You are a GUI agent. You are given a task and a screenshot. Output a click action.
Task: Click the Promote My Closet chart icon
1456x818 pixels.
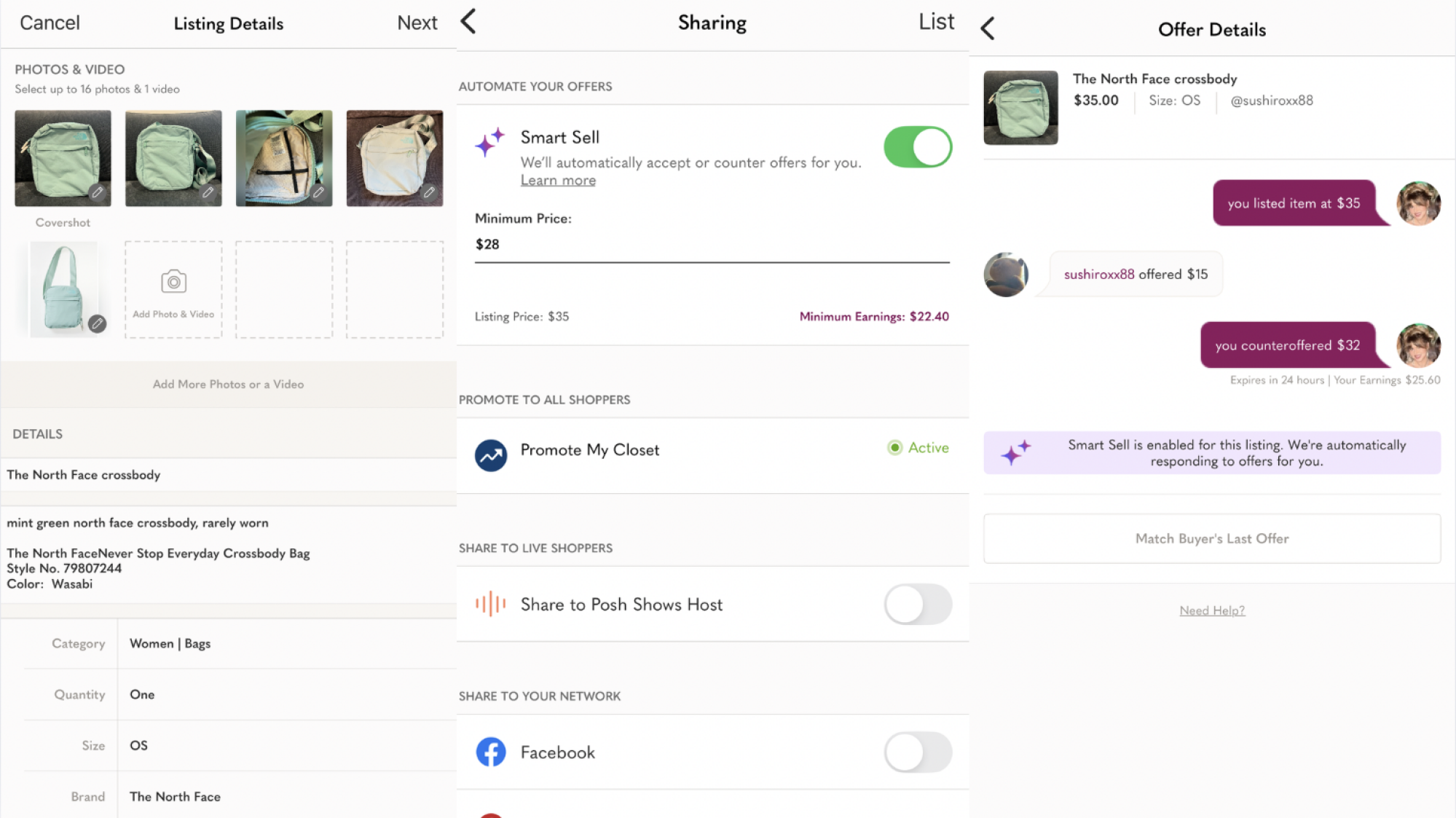point(491,455)
